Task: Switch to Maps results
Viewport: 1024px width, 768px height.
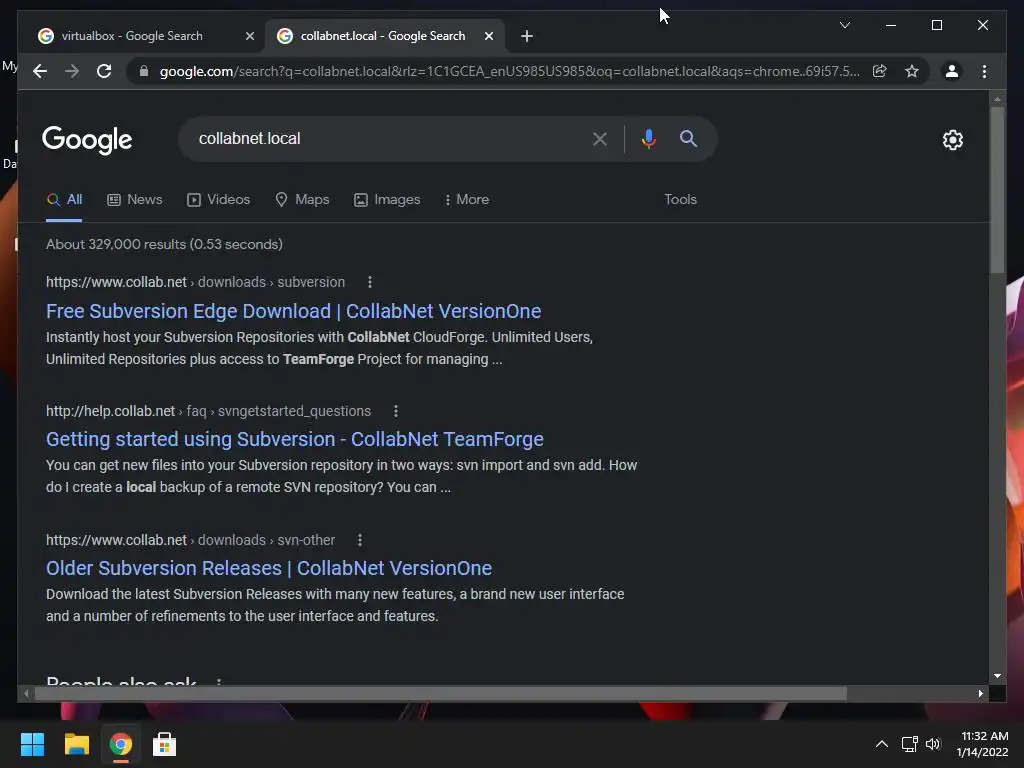Action: click(x=302, y=200)
